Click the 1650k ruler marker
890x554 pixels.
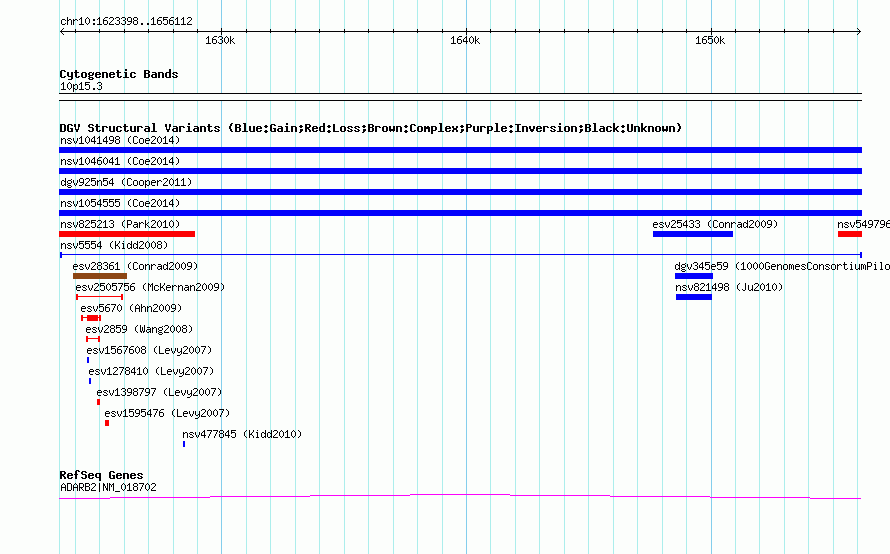click(x=710, y=40)
